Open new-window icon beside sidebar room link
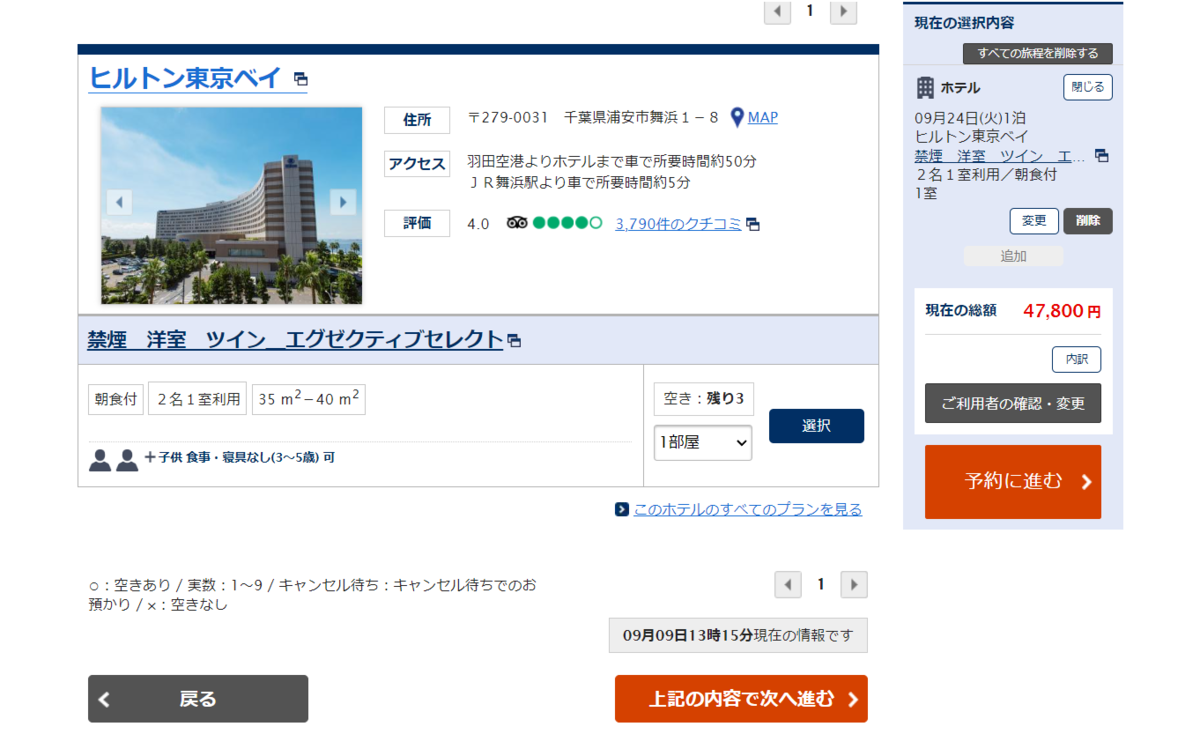 tap(1101, 156)
